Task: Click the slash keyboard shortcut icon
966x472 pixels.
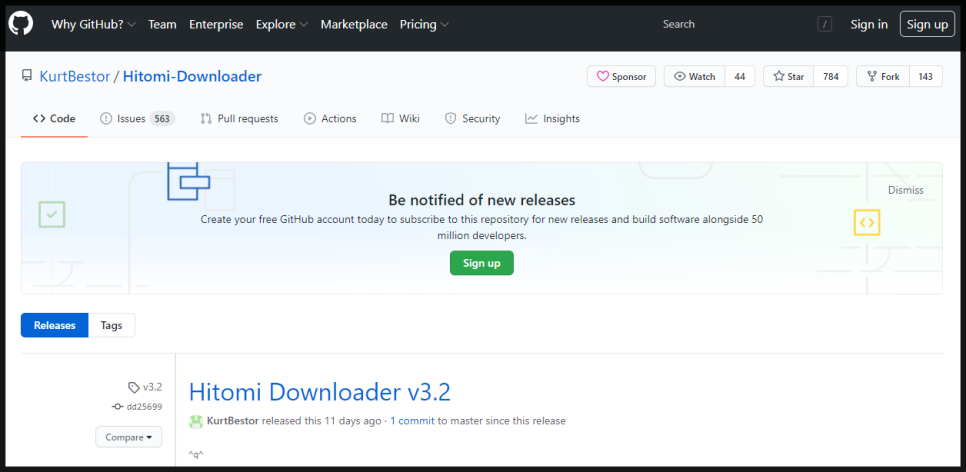Action: 824,25
